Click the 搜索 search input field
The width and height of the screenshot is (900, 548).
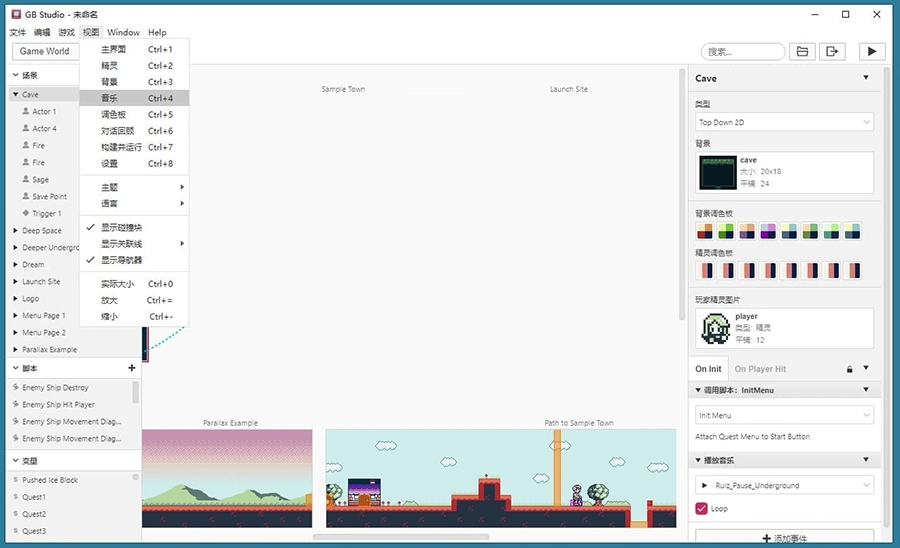[743, 51]
